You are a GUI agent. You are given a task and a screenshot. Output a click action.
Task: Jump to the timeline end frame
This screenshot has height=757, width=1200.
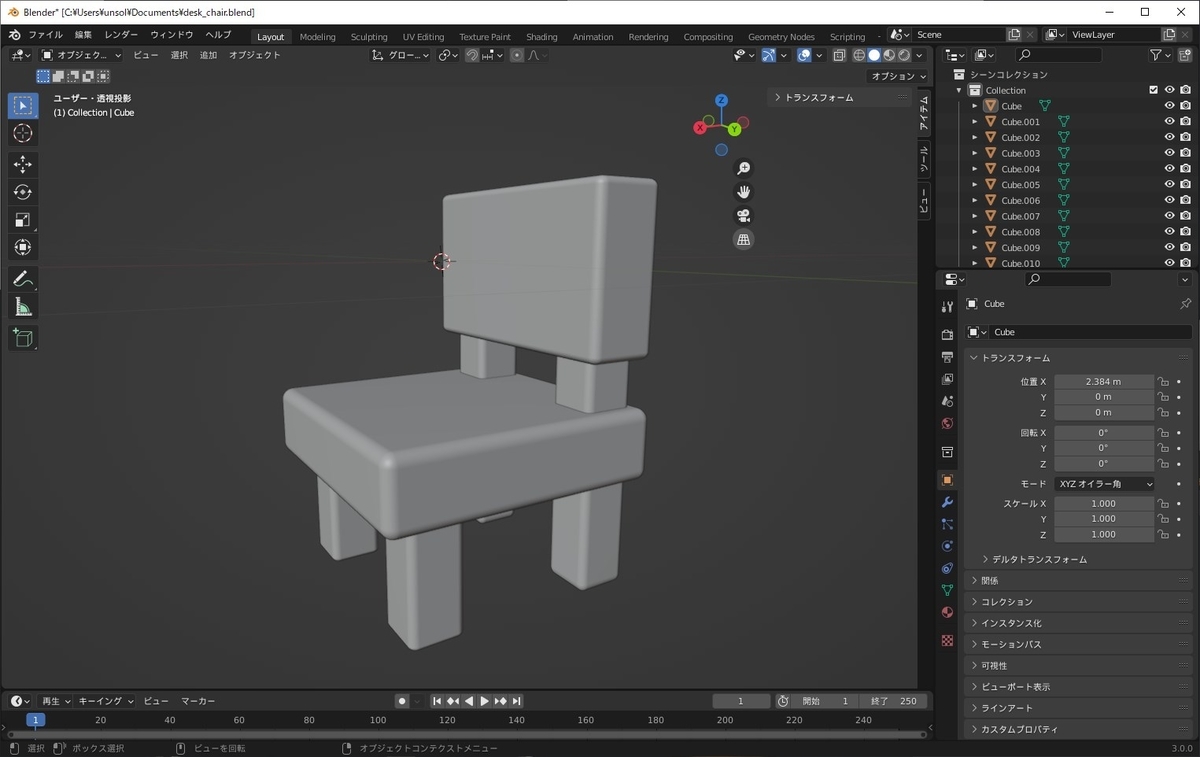(516, 701)
